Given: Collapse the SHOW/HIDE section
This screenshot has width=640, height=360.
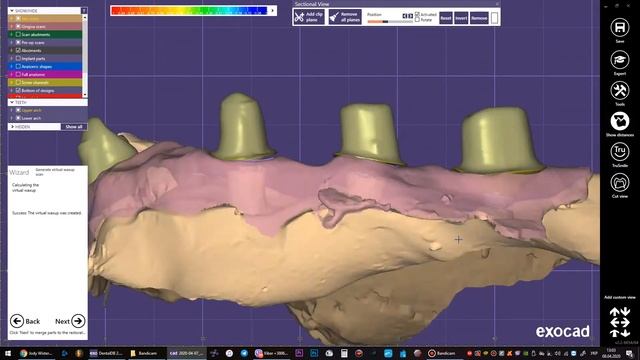Looking at the screenshot, I should [12, 11].
